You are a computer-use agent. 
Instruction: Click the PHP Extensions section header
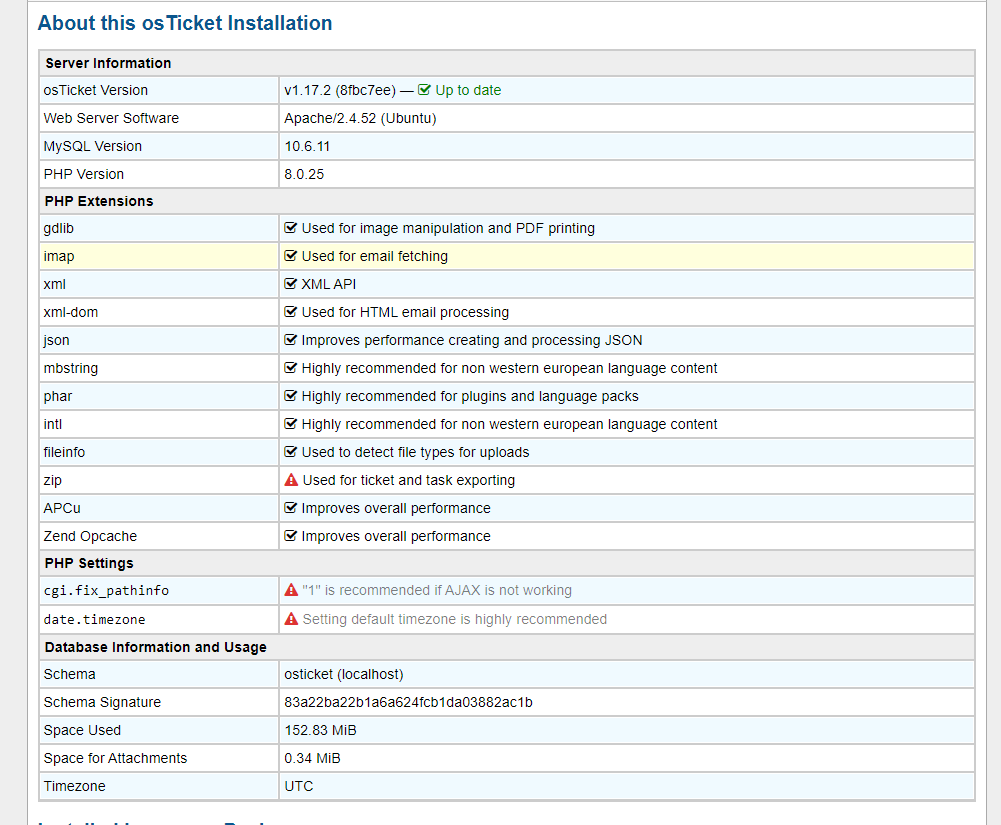[x=99, y=201]
